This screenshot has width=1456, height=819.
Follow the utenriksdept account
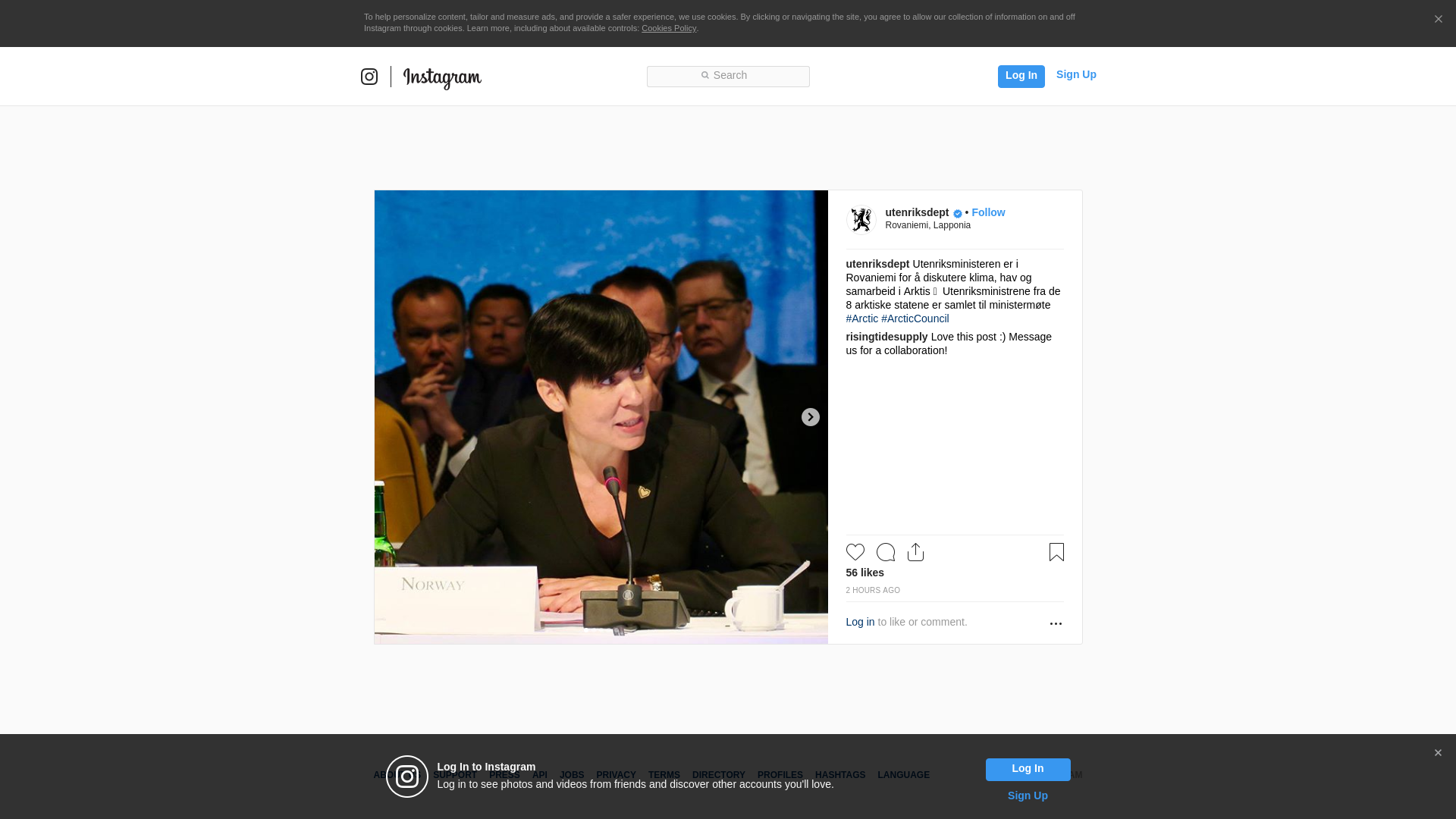coord(988,212)
